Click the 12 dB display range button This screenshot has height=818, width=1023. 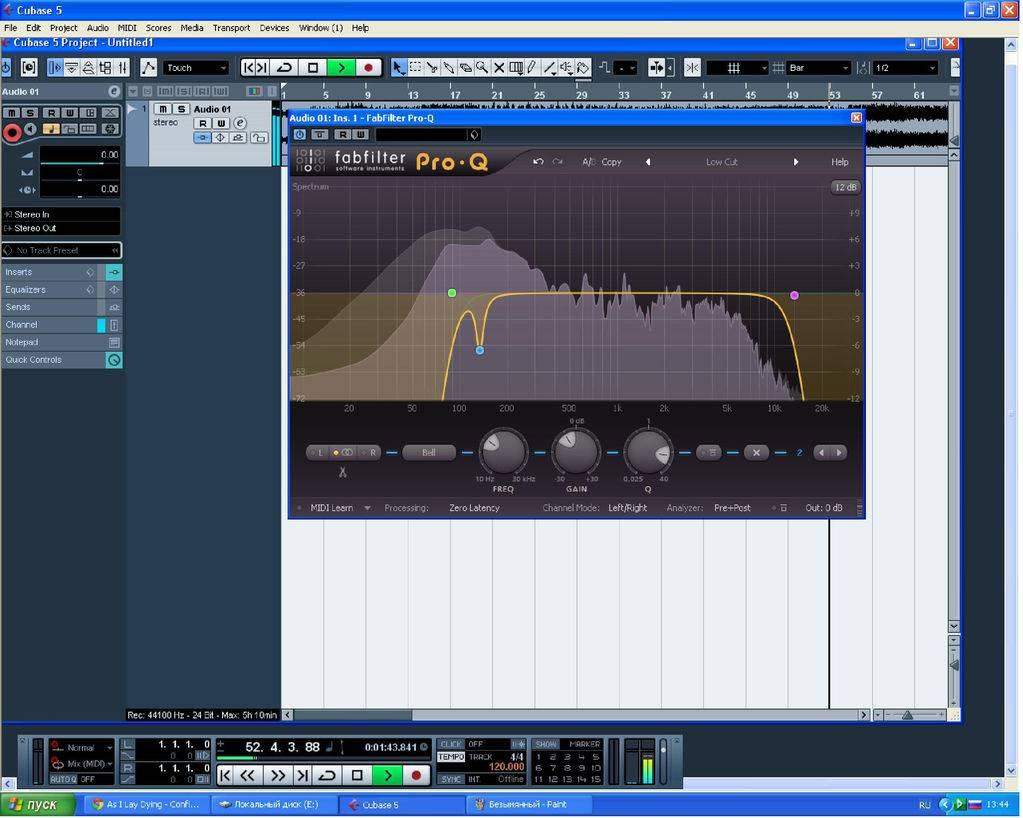(x=846, y=187)
